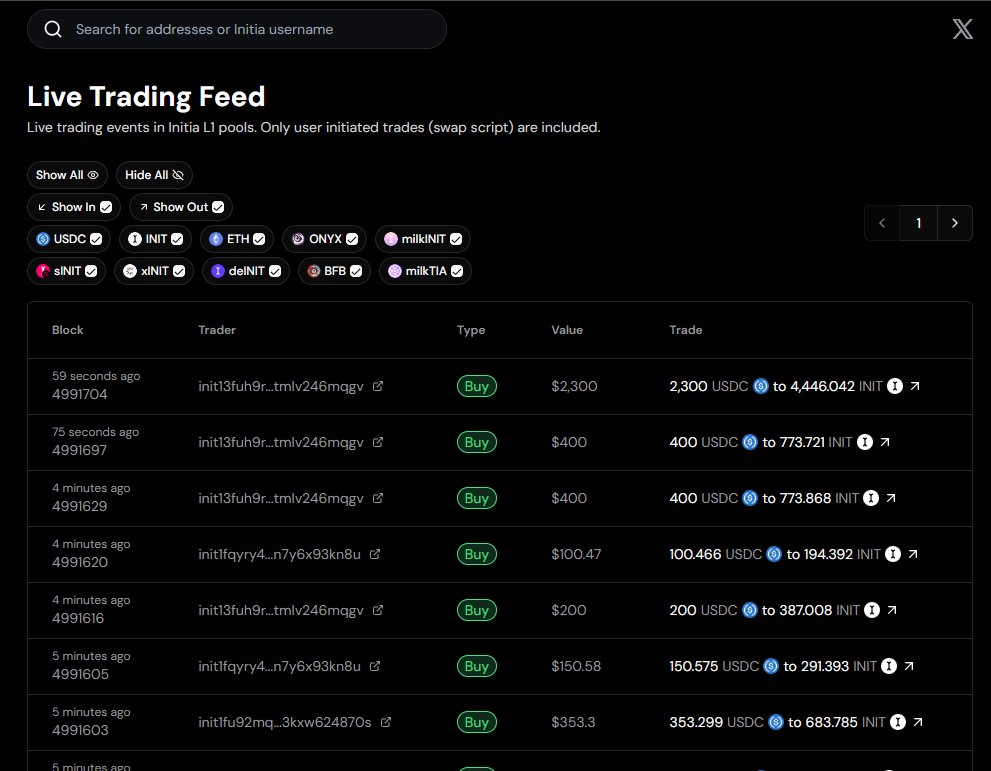This screenshot has width=991, height=771.
Task: Open trader init1fqyry4…n7y6x93kn8u in block 4991605
Action: [279, 666]
